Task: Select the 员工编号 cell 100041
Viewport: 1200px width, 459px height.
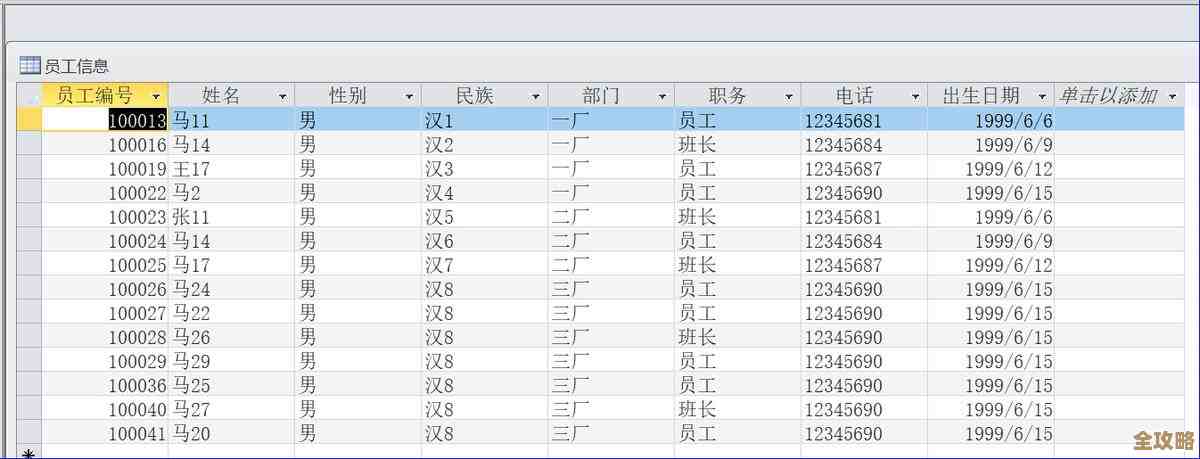Action: pyautogui.click(x=105, y=433)
